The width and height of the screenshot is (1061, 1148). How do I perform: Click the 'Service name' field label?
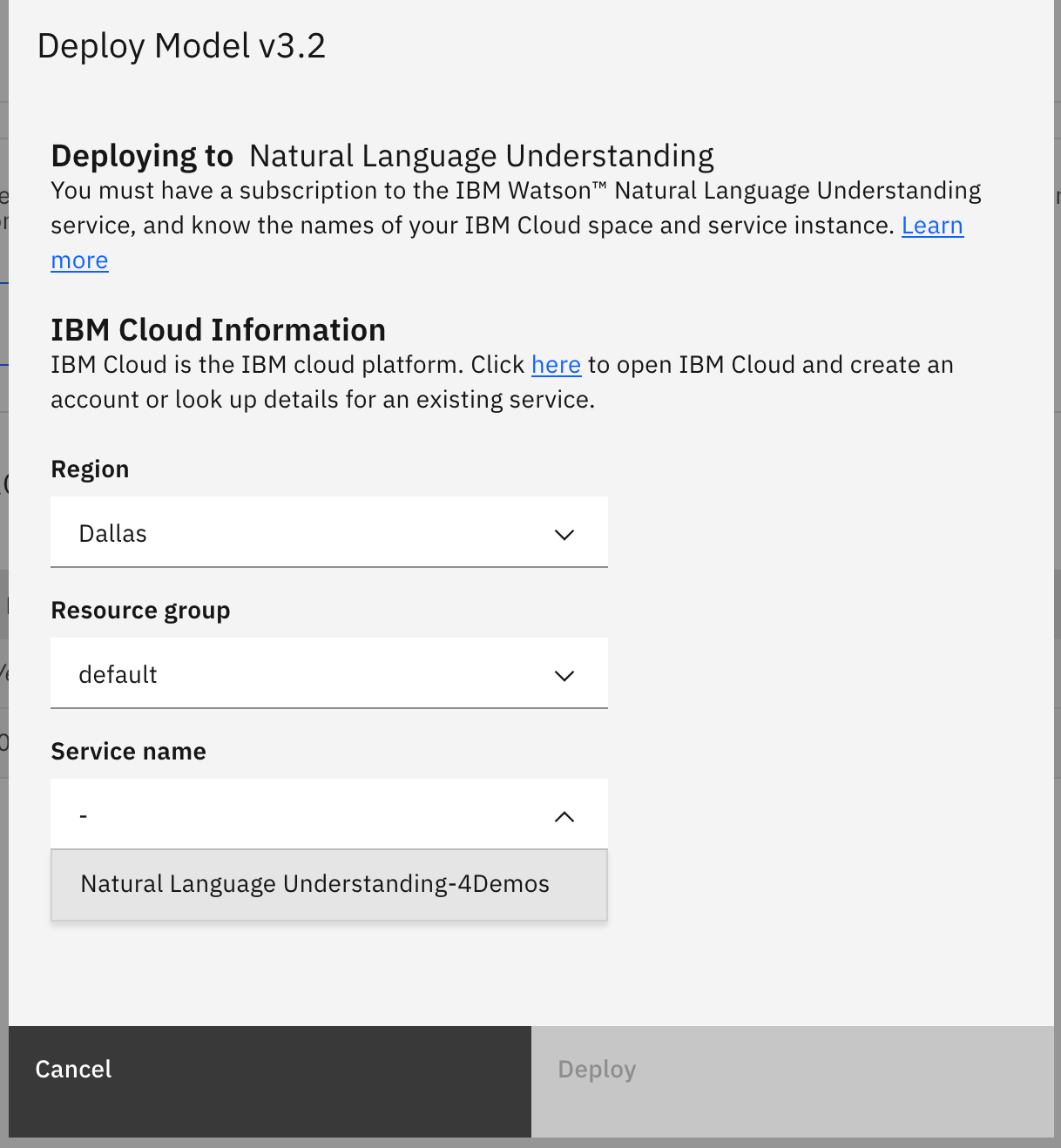(128, 751)
